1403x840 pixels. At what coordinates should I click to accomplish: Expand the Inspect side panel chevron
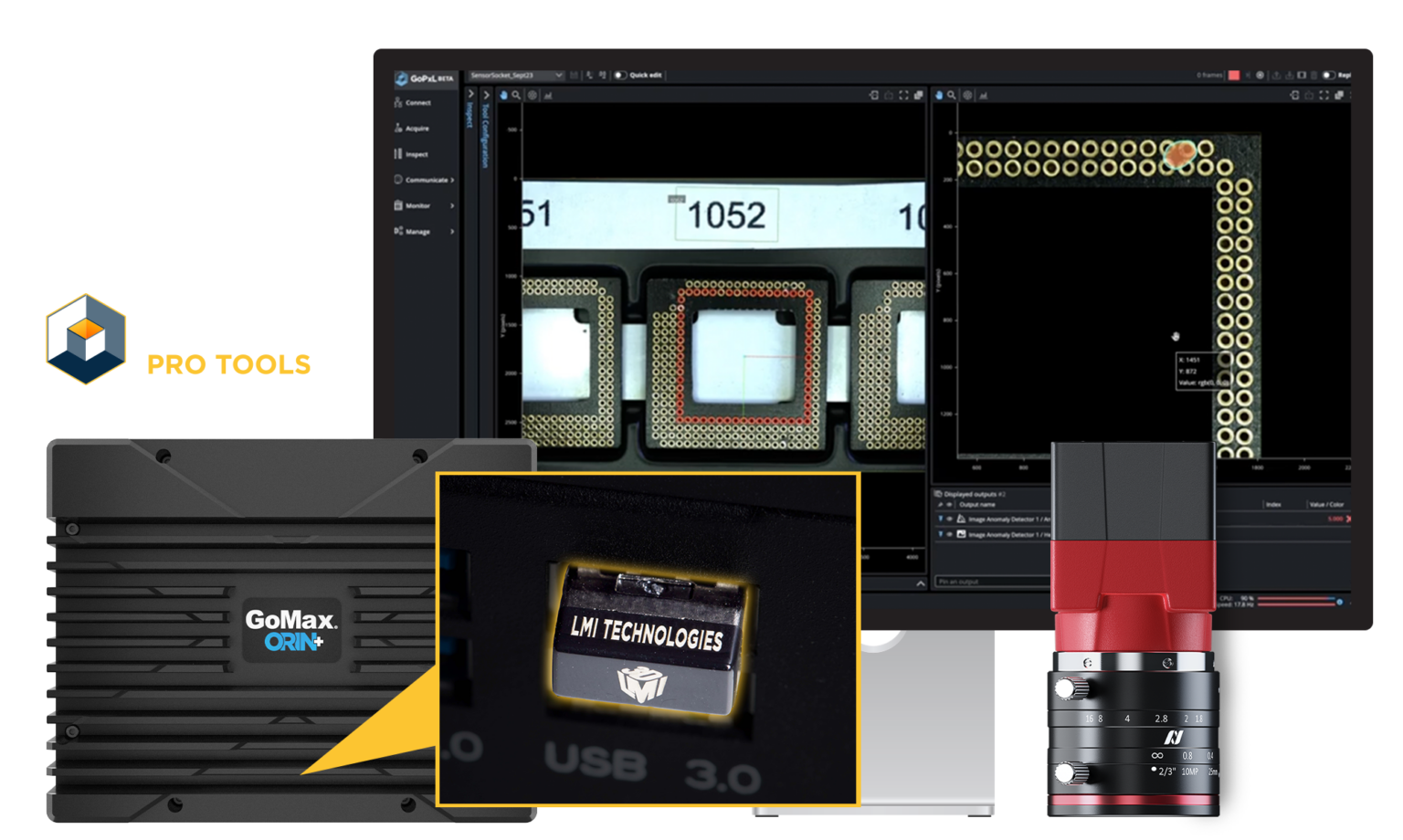coord(471,94)
